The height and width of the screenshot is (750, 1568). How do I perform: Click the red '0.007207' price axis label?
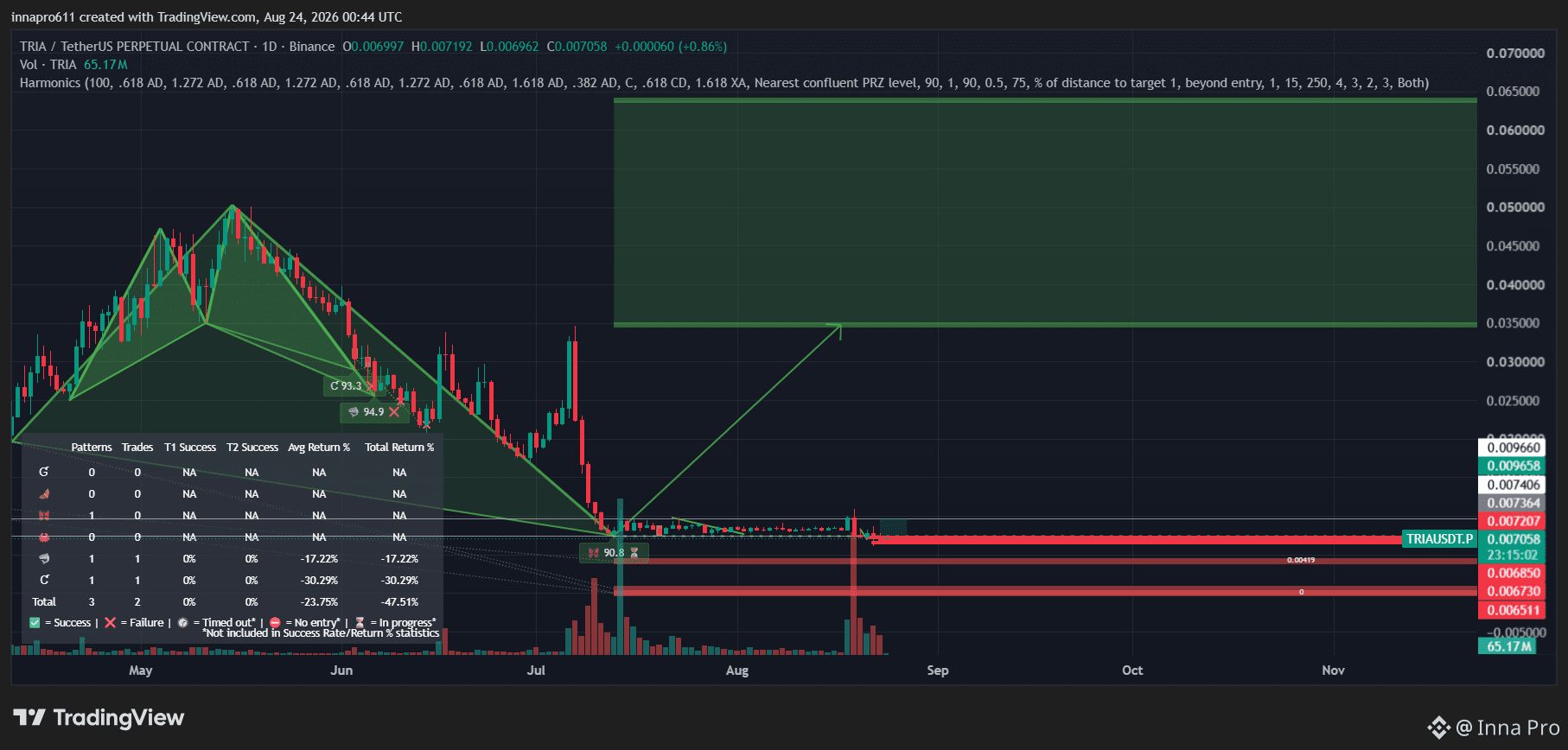(x=1513, y=521)
